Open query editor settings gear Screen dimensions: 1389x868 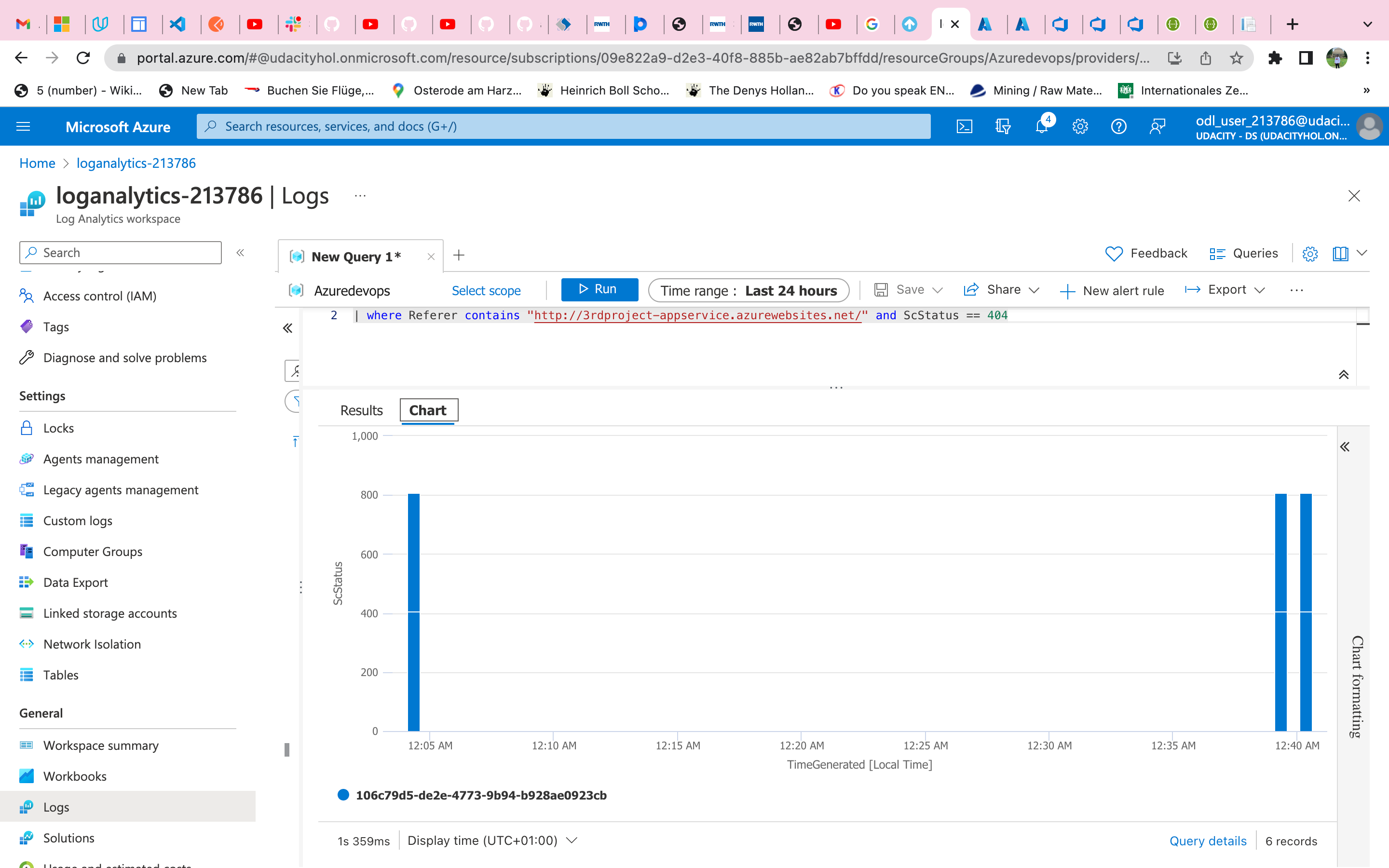(x=1310, y=254)
